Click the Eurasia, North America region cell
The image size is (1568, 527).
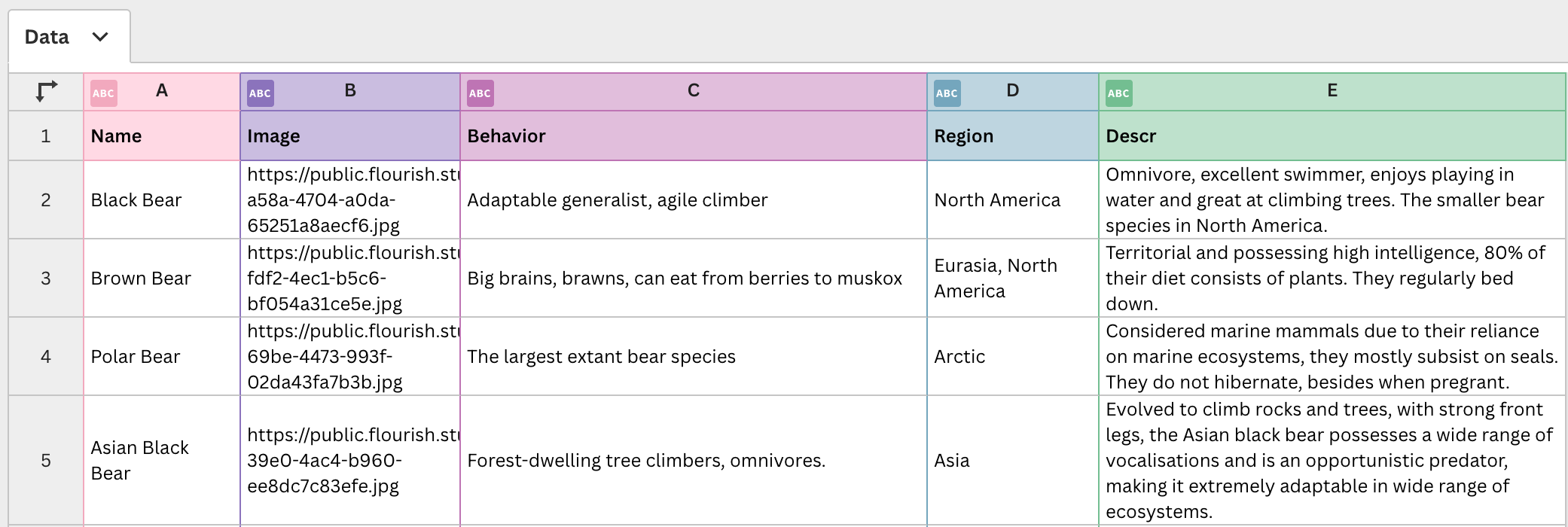pyautogui.click(x=1013, y=278)
